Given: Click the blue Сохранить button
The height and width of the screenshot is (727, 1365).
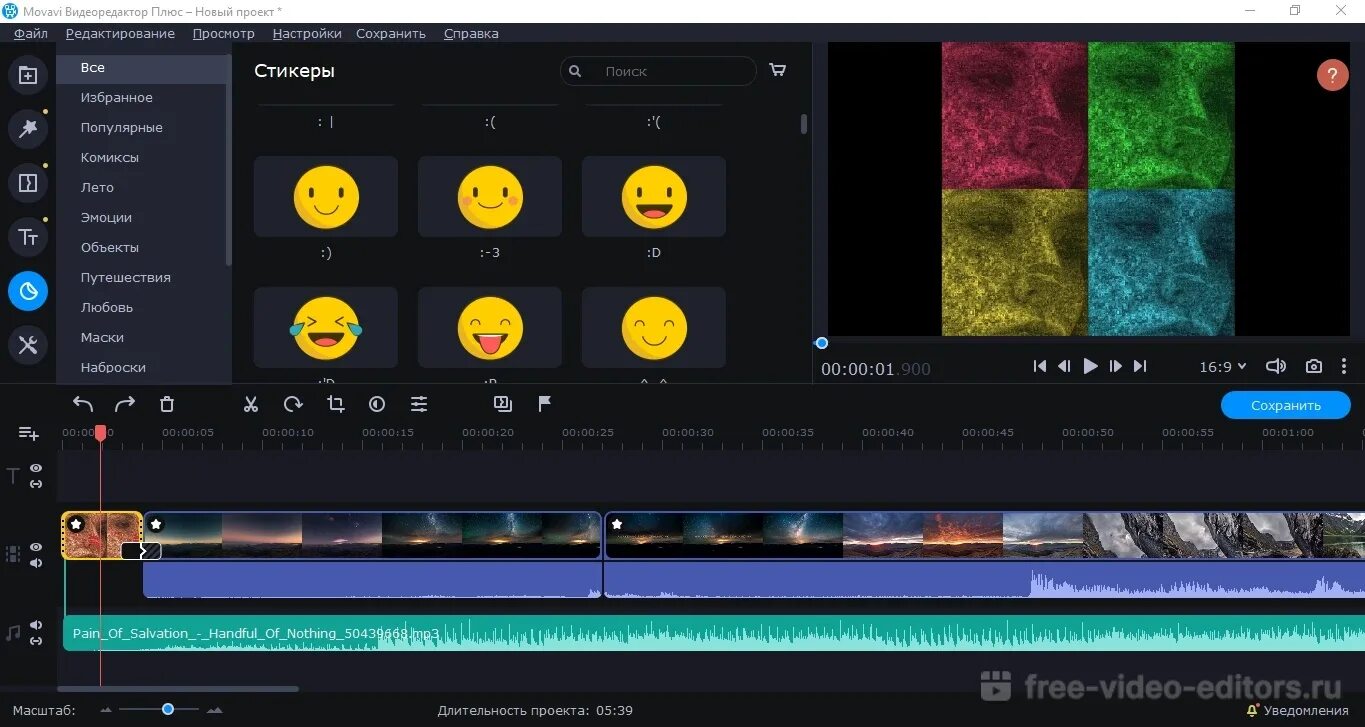Looking at the screenshot, I should 1285,405.
